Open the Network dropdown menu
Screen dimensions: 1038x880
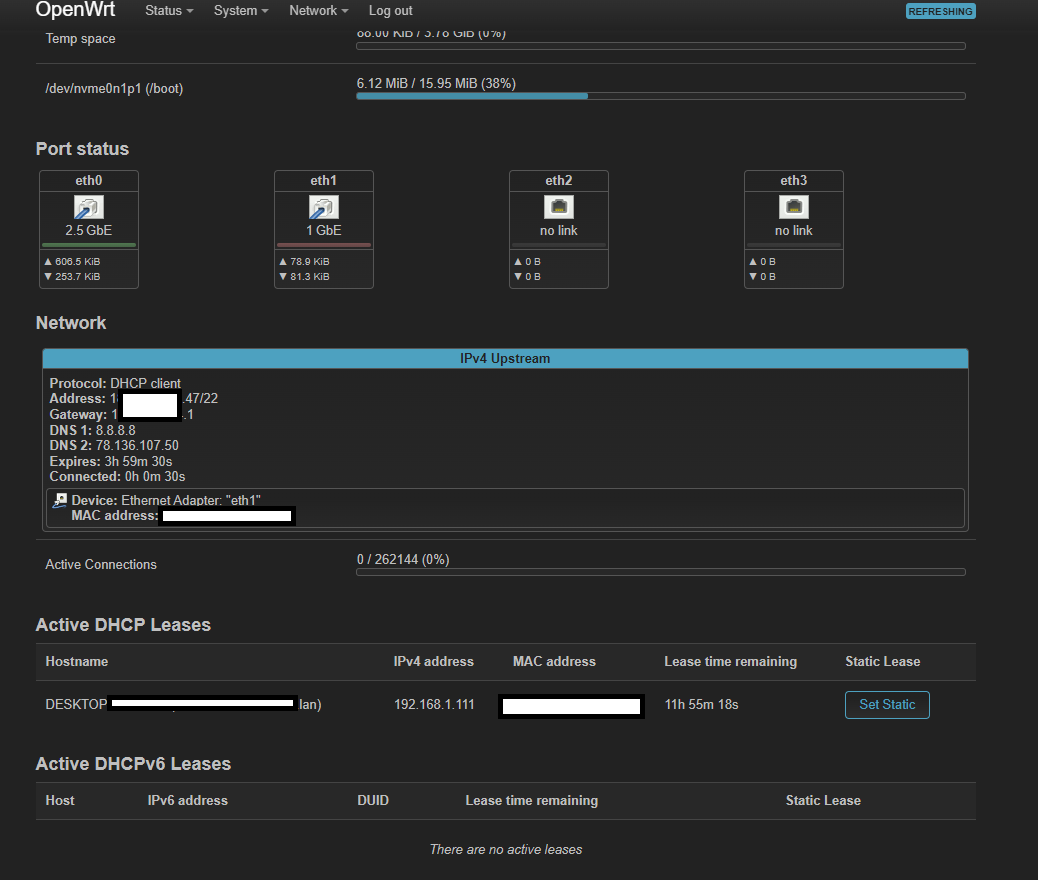pos(318,11)
